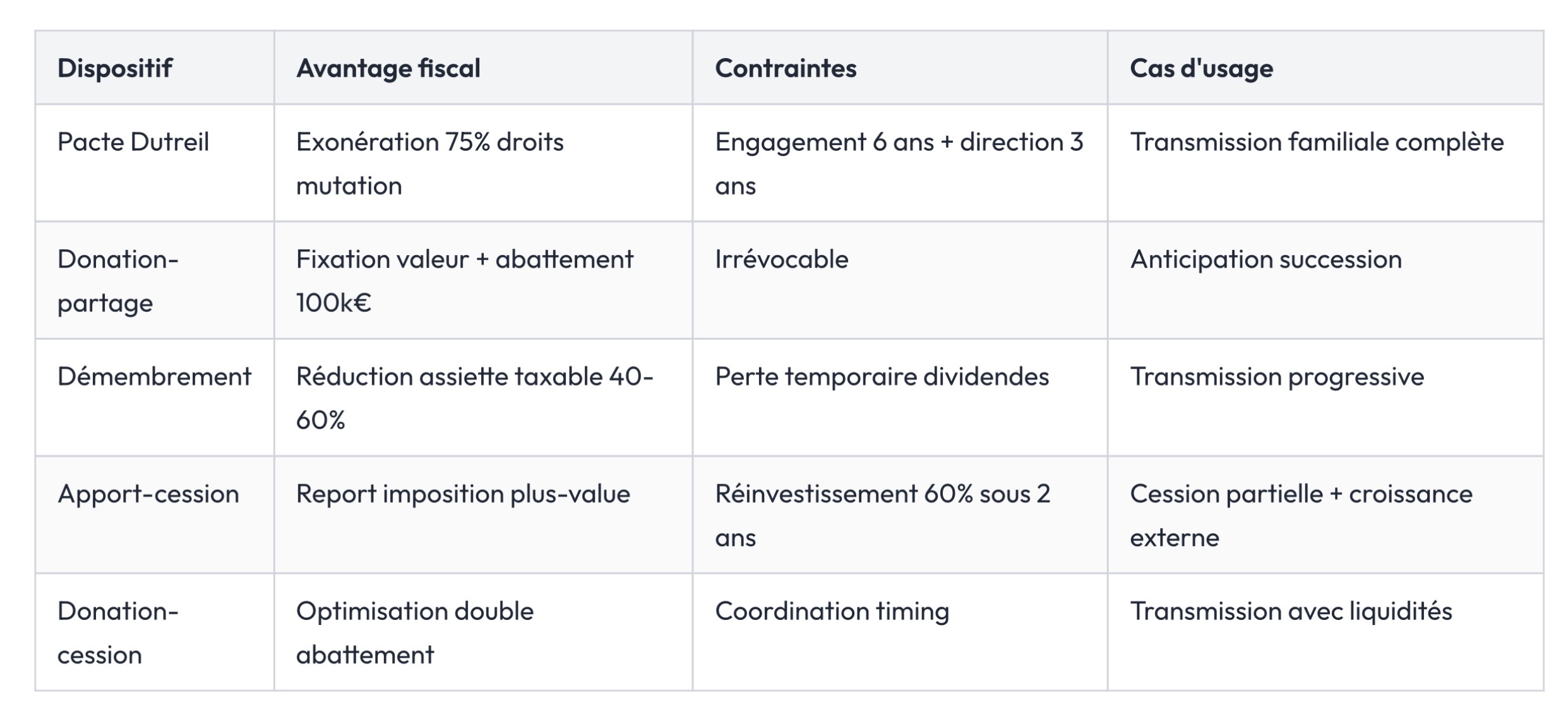This screenshot has width=1568, height=721.
Task: Click the Transmission avec liquidités cell
Action: [1326, 632]
